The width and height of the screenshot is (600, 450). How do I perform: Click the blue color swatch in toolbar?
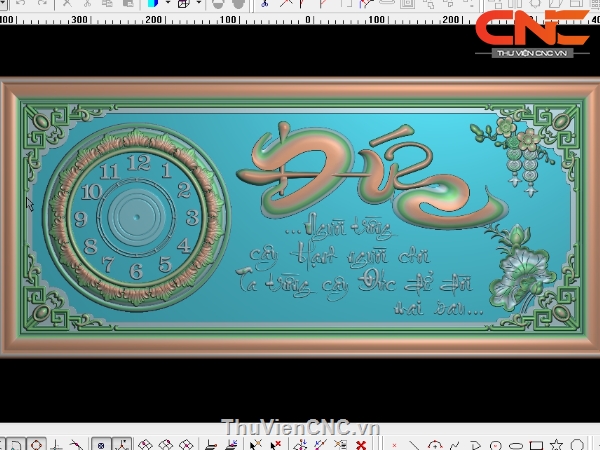153,4
